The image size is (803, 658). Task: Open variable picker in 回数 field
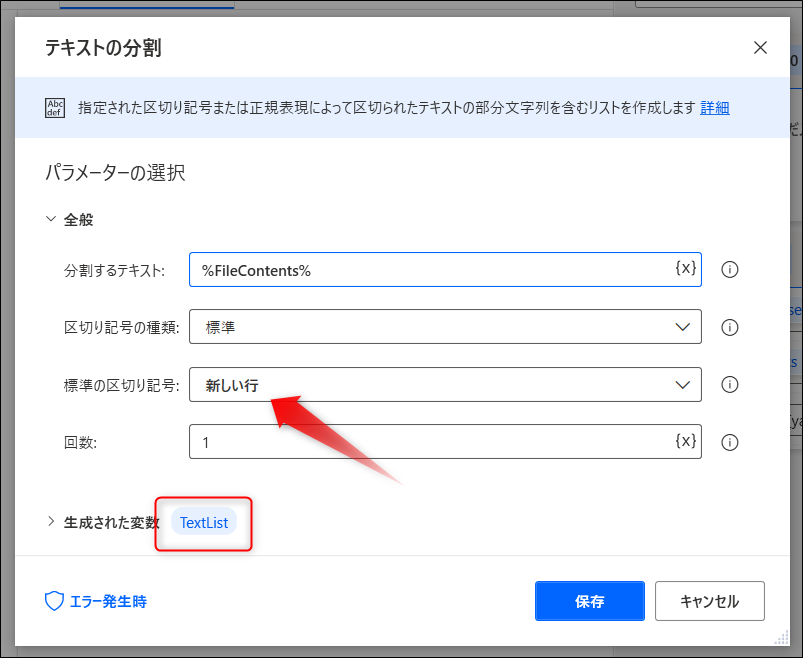click(685, 440)
